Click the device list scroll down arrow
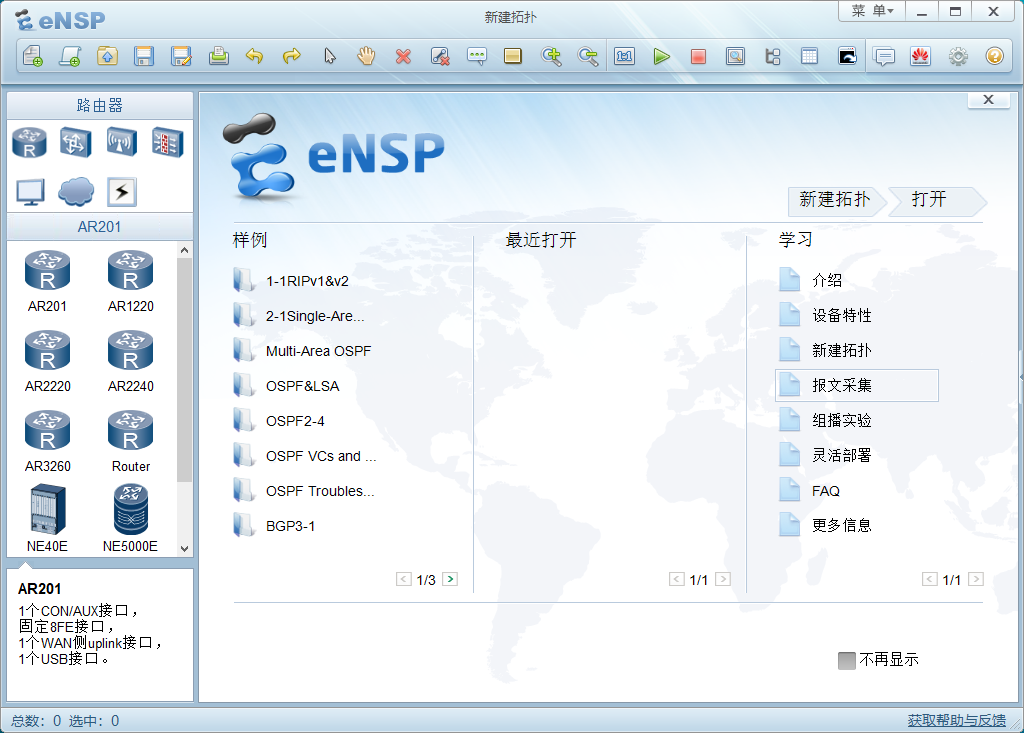Screen dimensions: 1024x733 click(184, 549)
